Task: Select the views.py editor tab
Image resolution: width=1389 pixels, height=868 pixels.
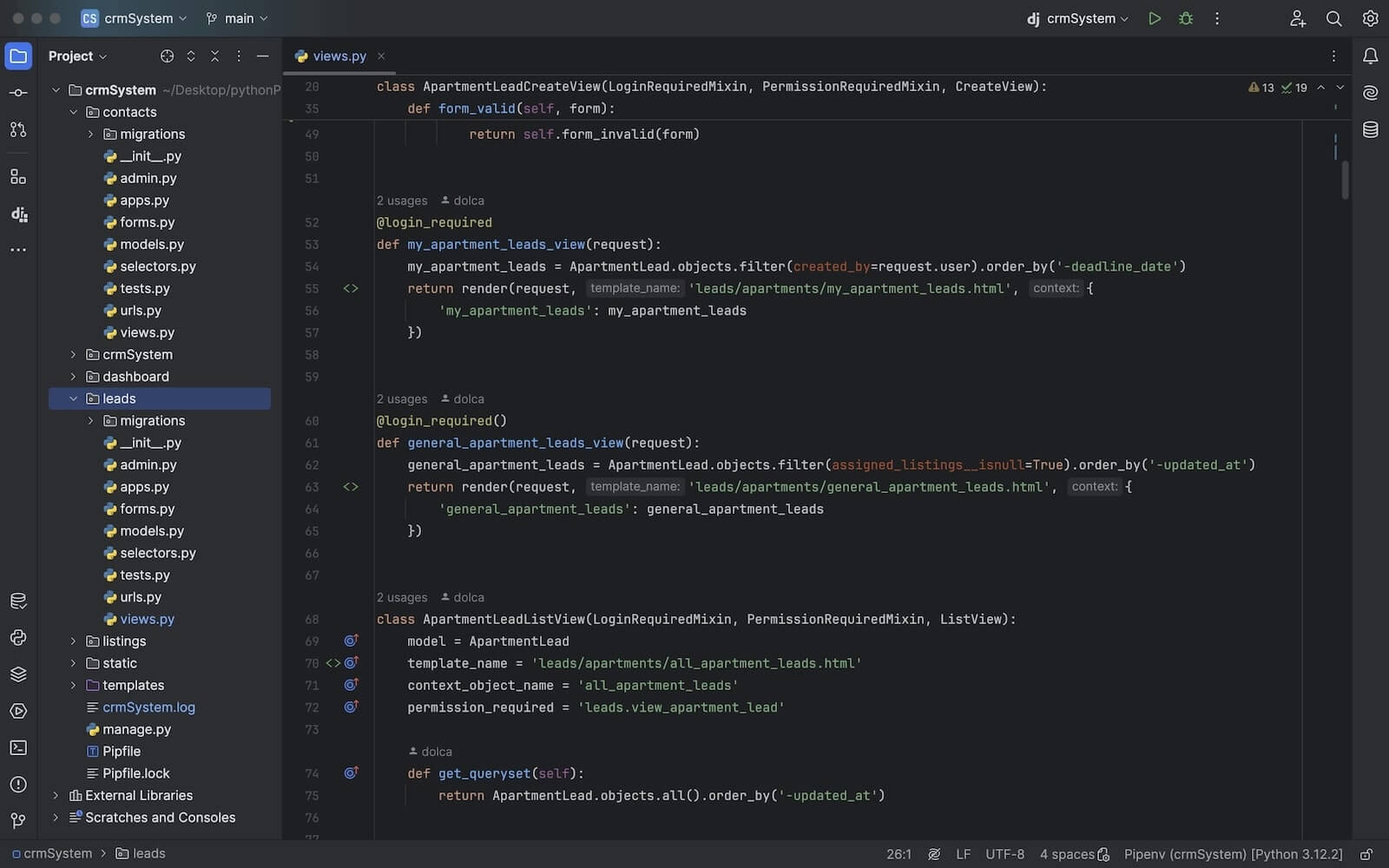Action: [x=339, y=56]
